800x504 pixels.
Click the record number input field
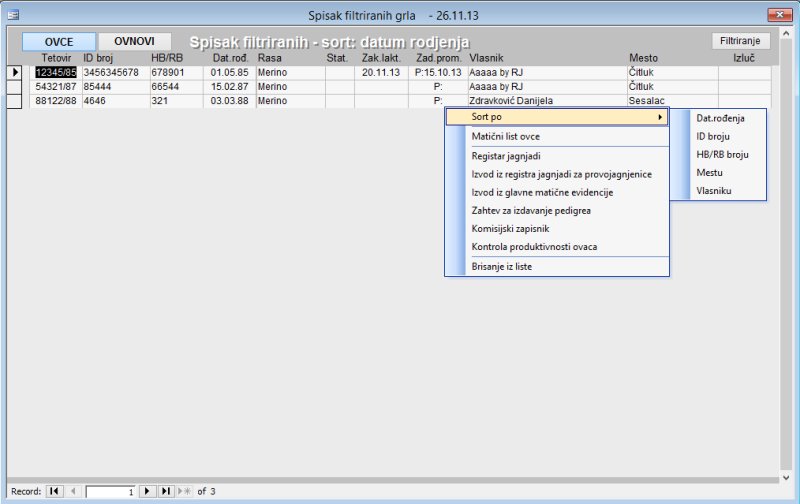[x=110, y=491]
